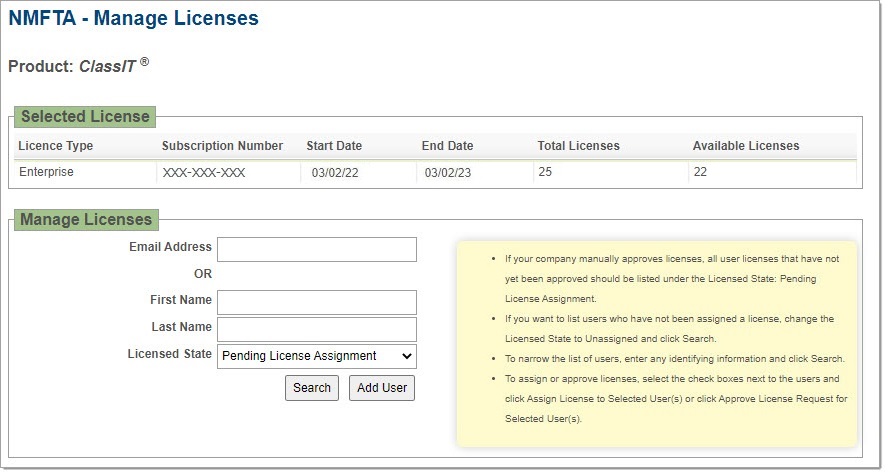
Task: Click the Total Licenses column header
Action: 579,146
